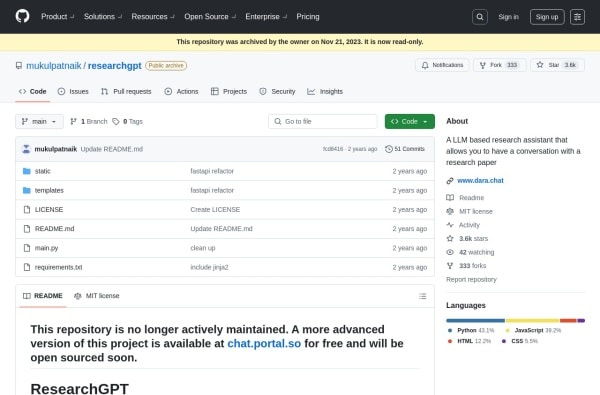Open researchgpt repository name link
The image size is (600, 395).
tap(115, 66)
